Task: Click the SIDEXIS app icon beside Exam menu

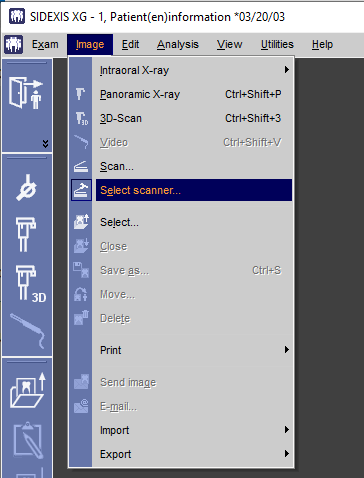Action: coord(14,44)
